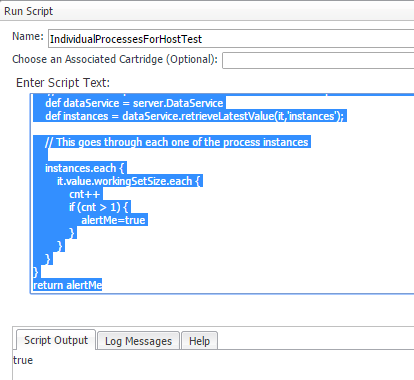Click the 'return alertMe' line in script

pos(68,285)
